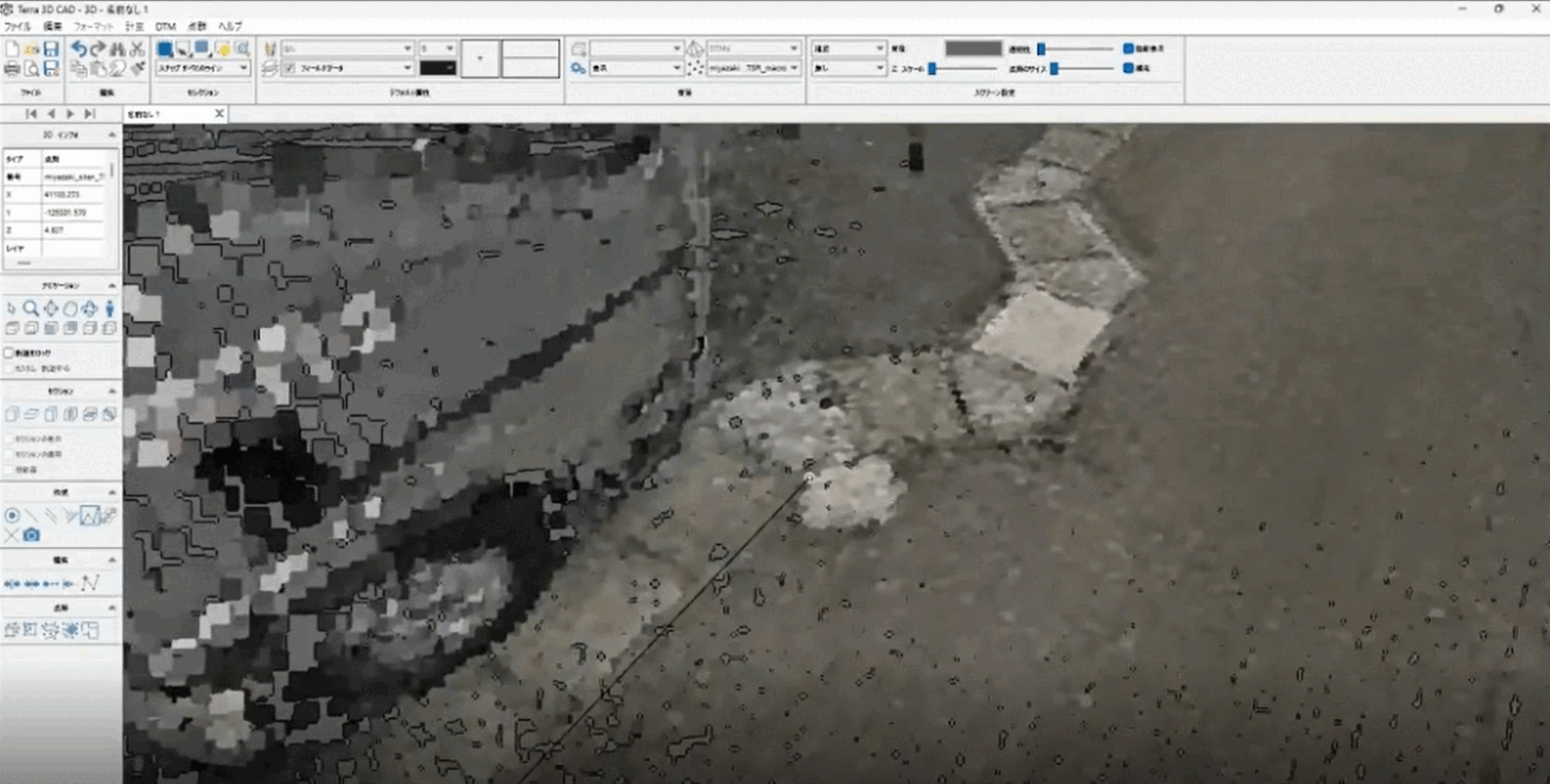
Task: Select the scissors Cut icon
Action: (137, 49)
